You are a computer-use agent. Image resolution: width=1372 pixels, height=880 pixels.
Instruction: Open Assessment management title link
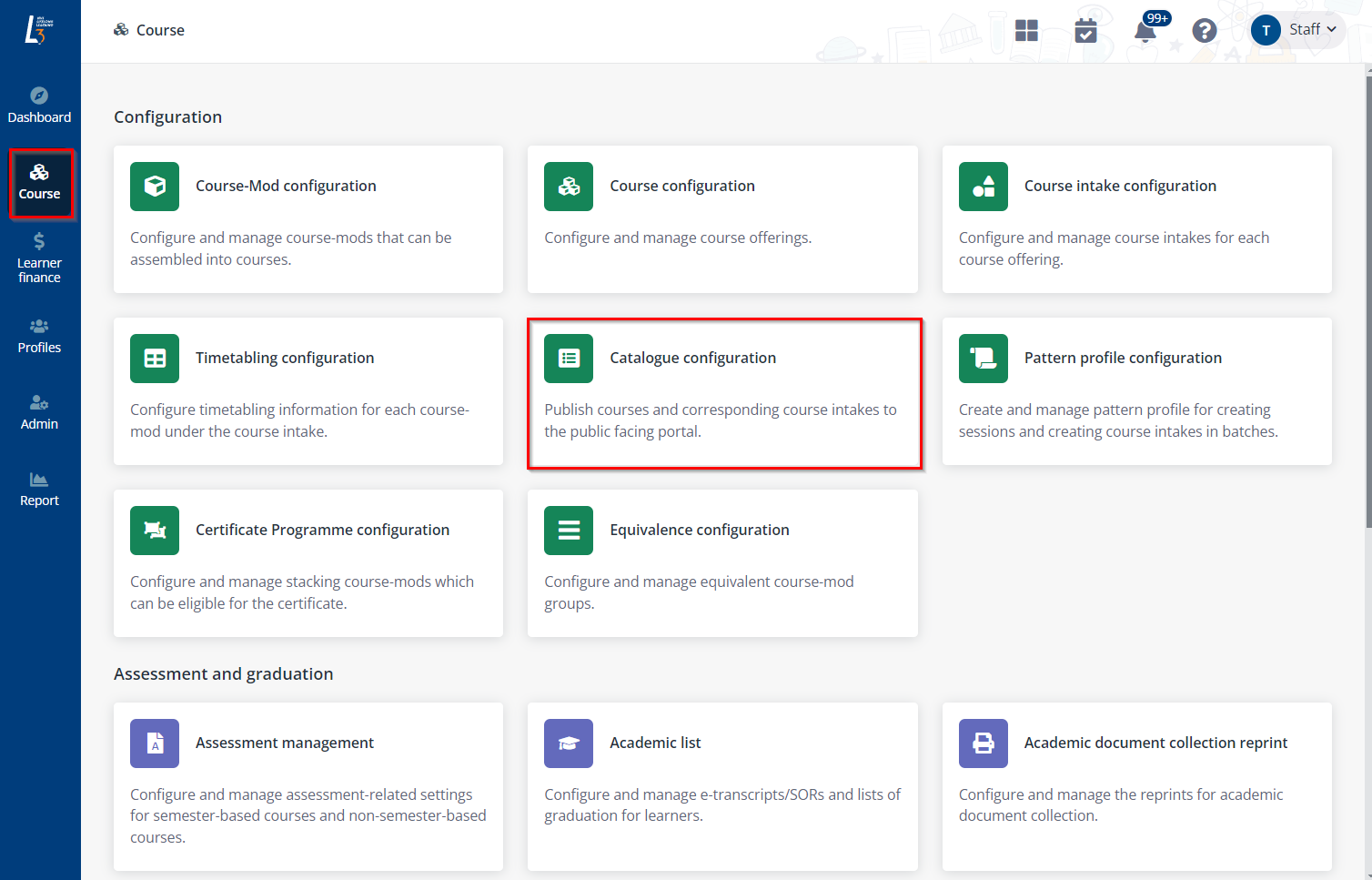(x=284, y=743)
